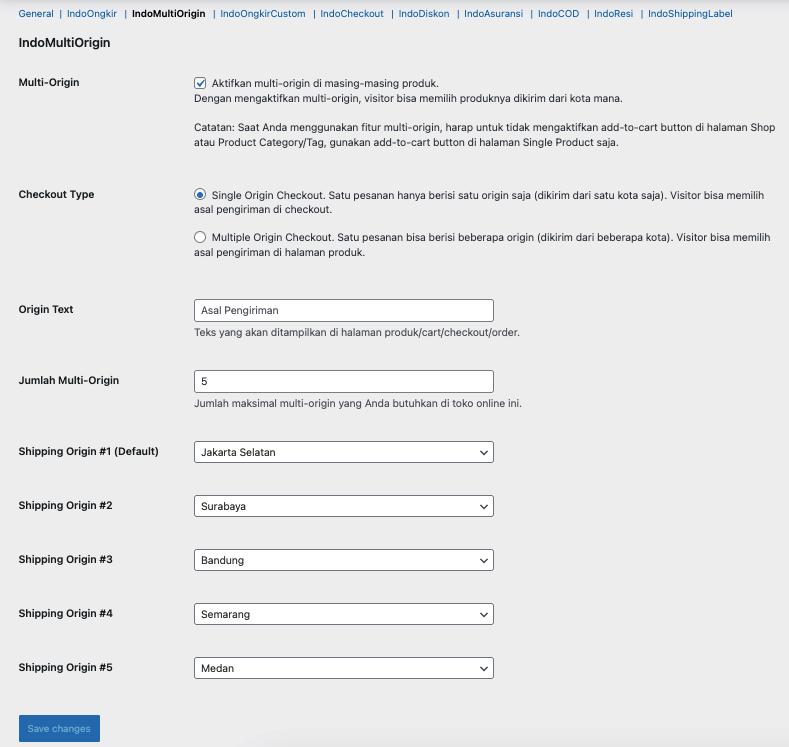This screenshot has width=789, height=747.
Task: Expand the Shipping Origin #3 Bandung dropdown
Action: (343, 560)
